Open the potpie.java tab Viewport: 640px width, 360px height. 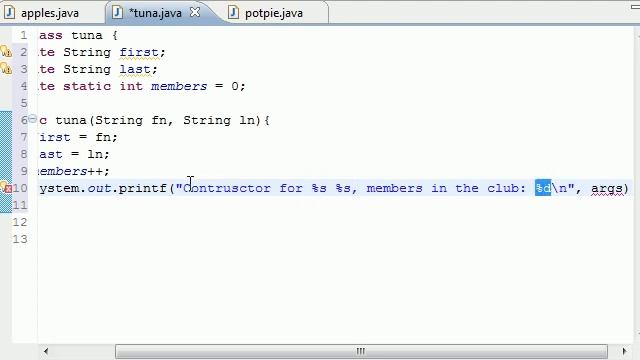tap(274, 13)
